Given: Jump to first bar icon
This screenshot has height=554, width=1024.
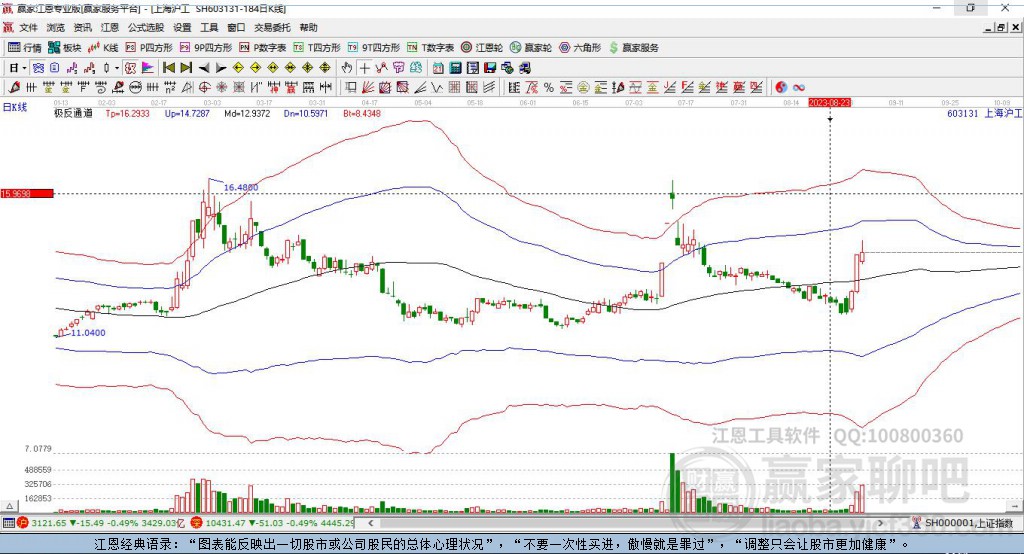Looking at the screenshot, I should (x=168, y=68).
